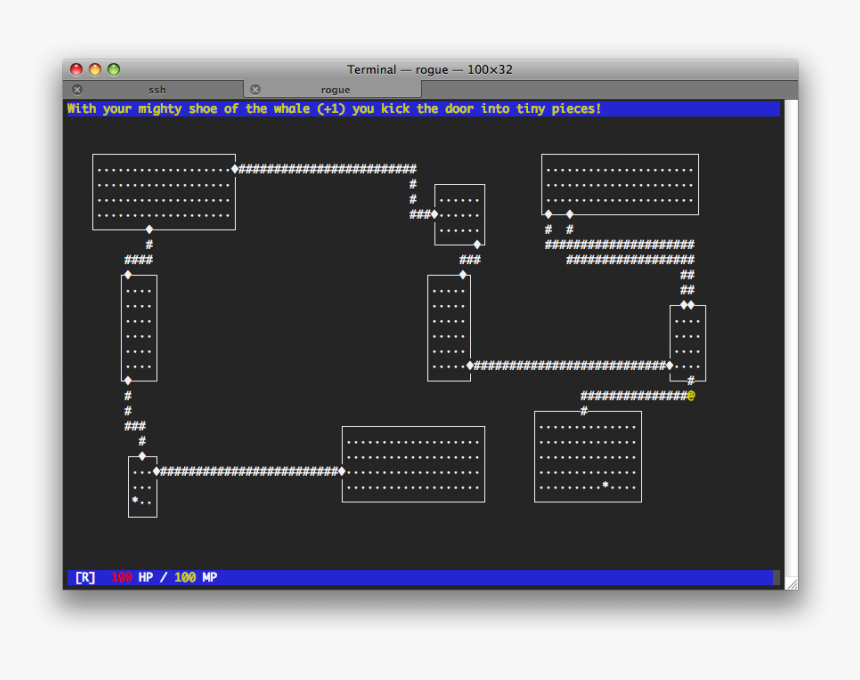Click the red close window button
This screenshot has width=860, height=680.
point(76,69)
